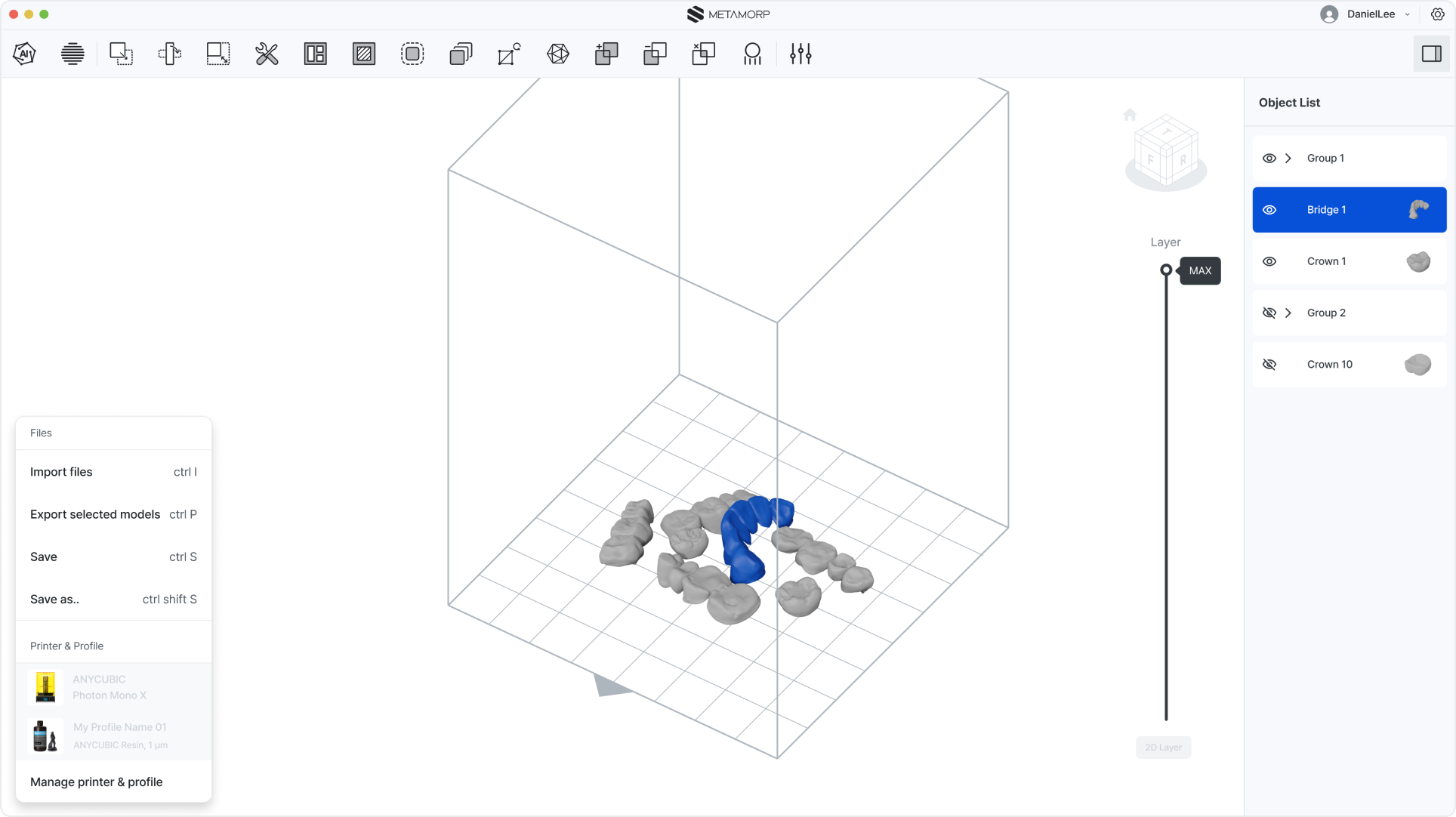
Task: Select the AI tool in the toolbar
Action: coord(23,53)
